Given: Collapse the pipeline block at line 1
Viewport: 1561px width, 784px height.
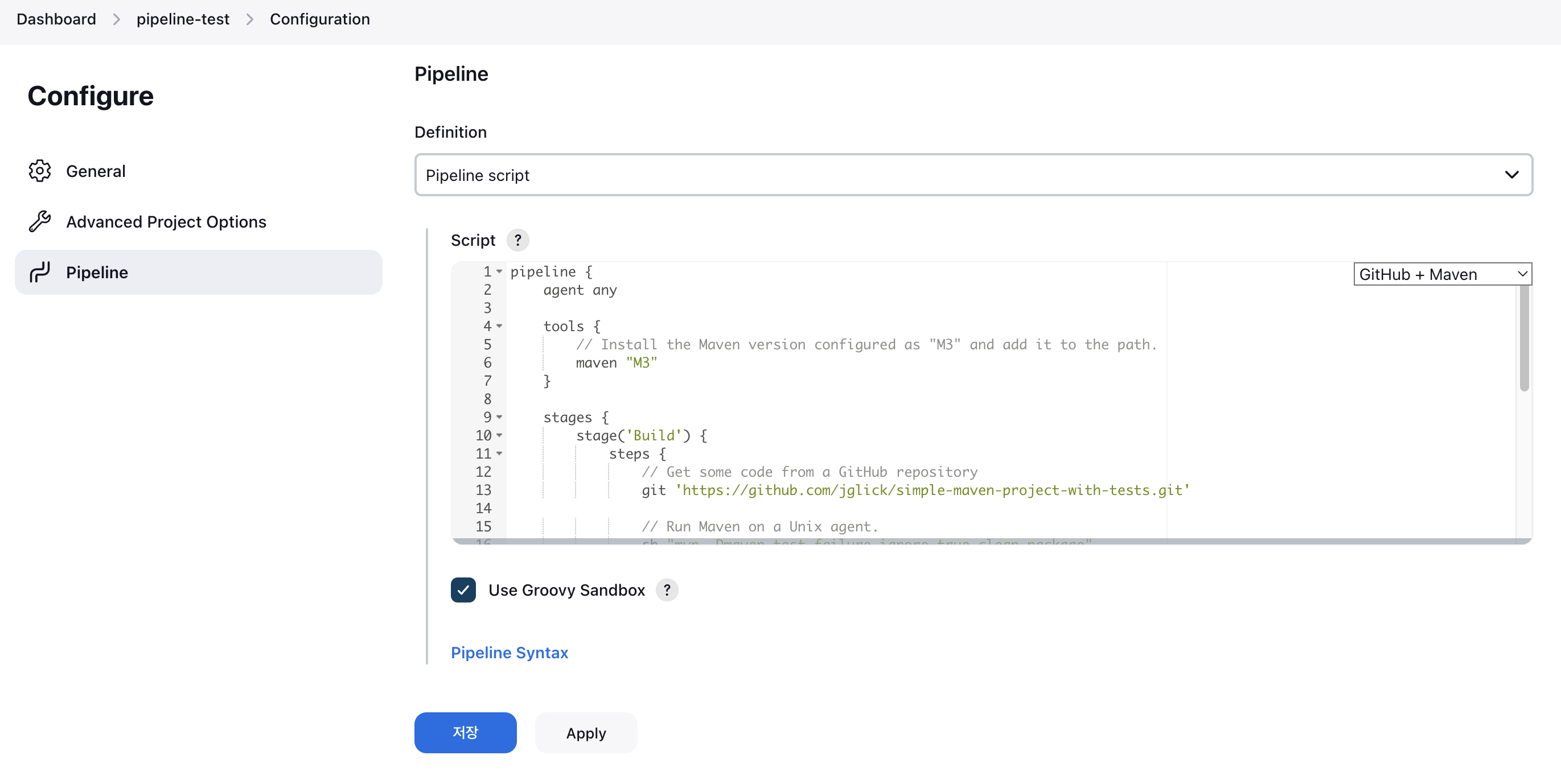Looking at the screenshot, I should click(x=499, y=272).
